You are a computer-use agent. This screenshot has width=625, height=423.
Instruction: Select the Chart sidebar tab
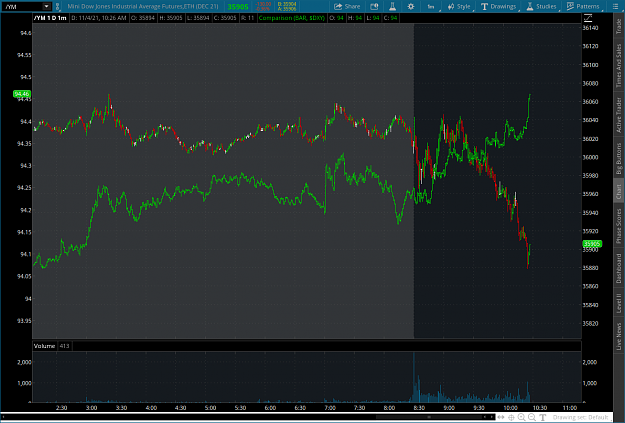tap(619, 192)
